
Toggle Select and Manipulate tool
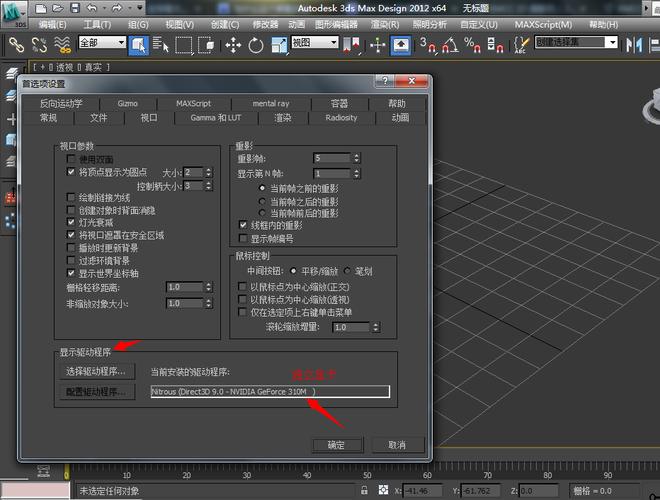tap(378, 45)
